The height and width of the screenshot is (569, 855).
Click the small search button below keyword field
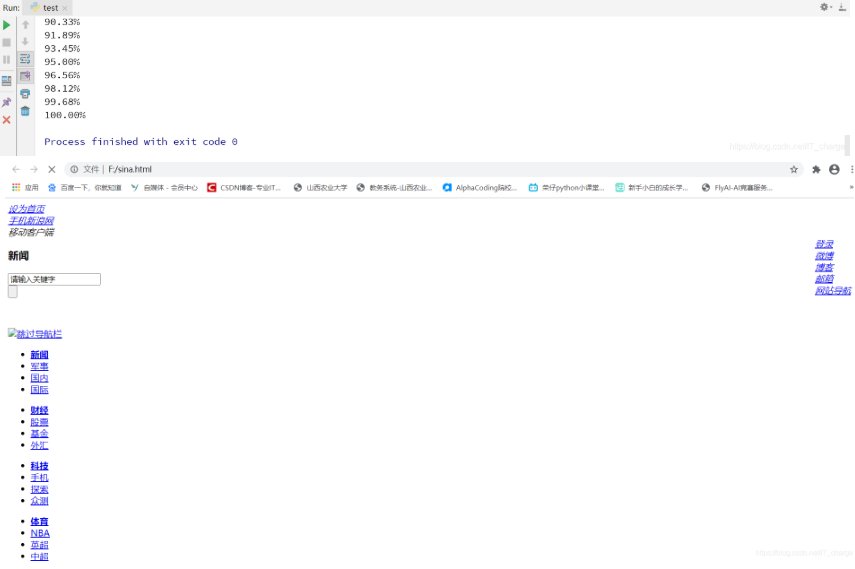tap(13, 292)
